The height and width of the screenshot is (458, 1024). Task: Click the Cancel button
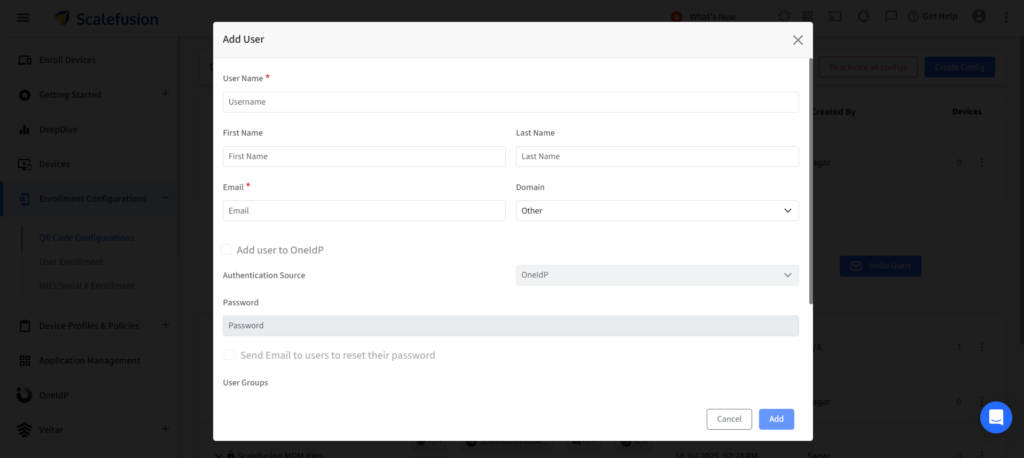pos(729,419)
